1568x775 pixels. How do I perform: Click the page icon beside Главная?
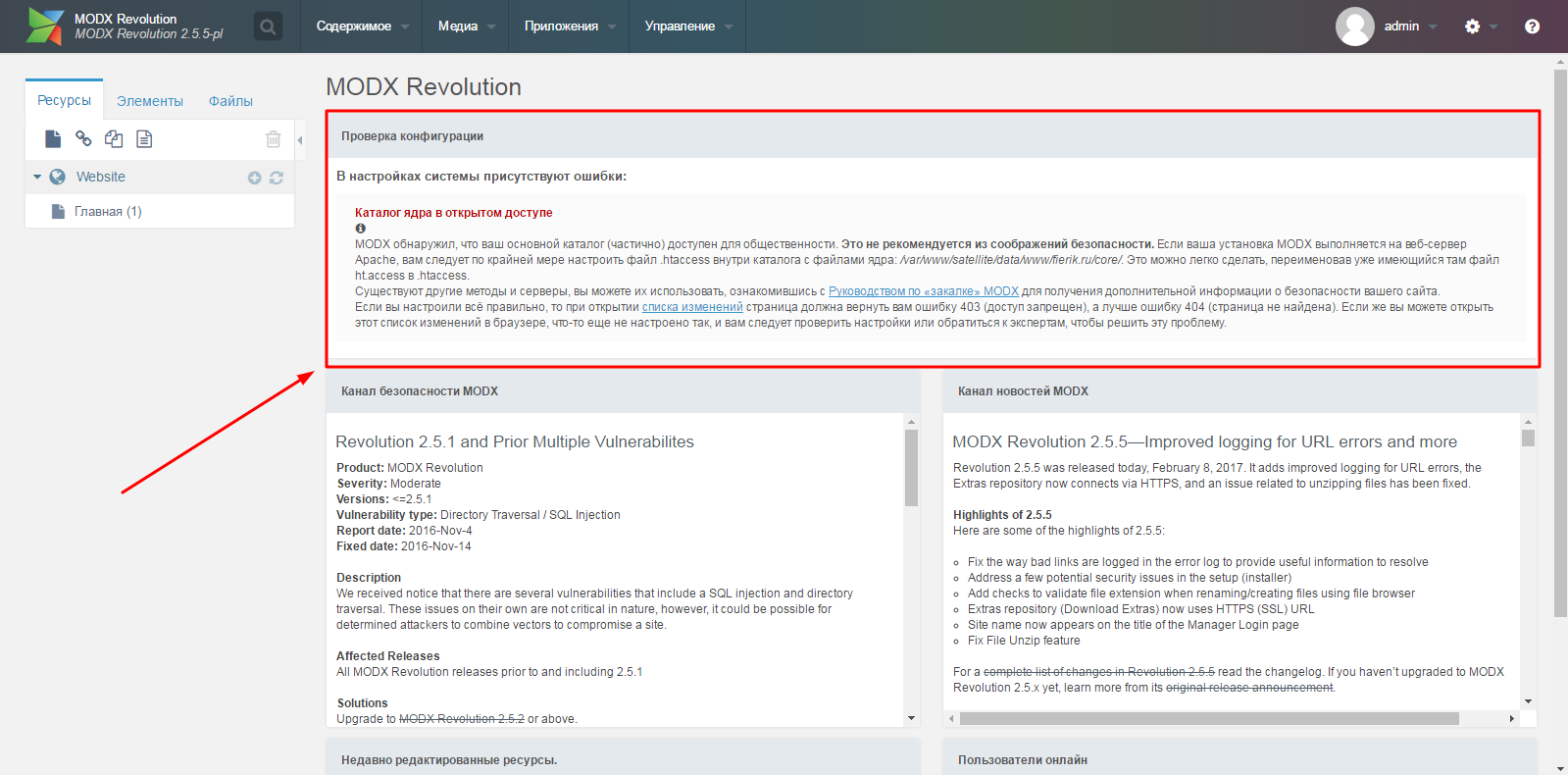tap(58, 211)
